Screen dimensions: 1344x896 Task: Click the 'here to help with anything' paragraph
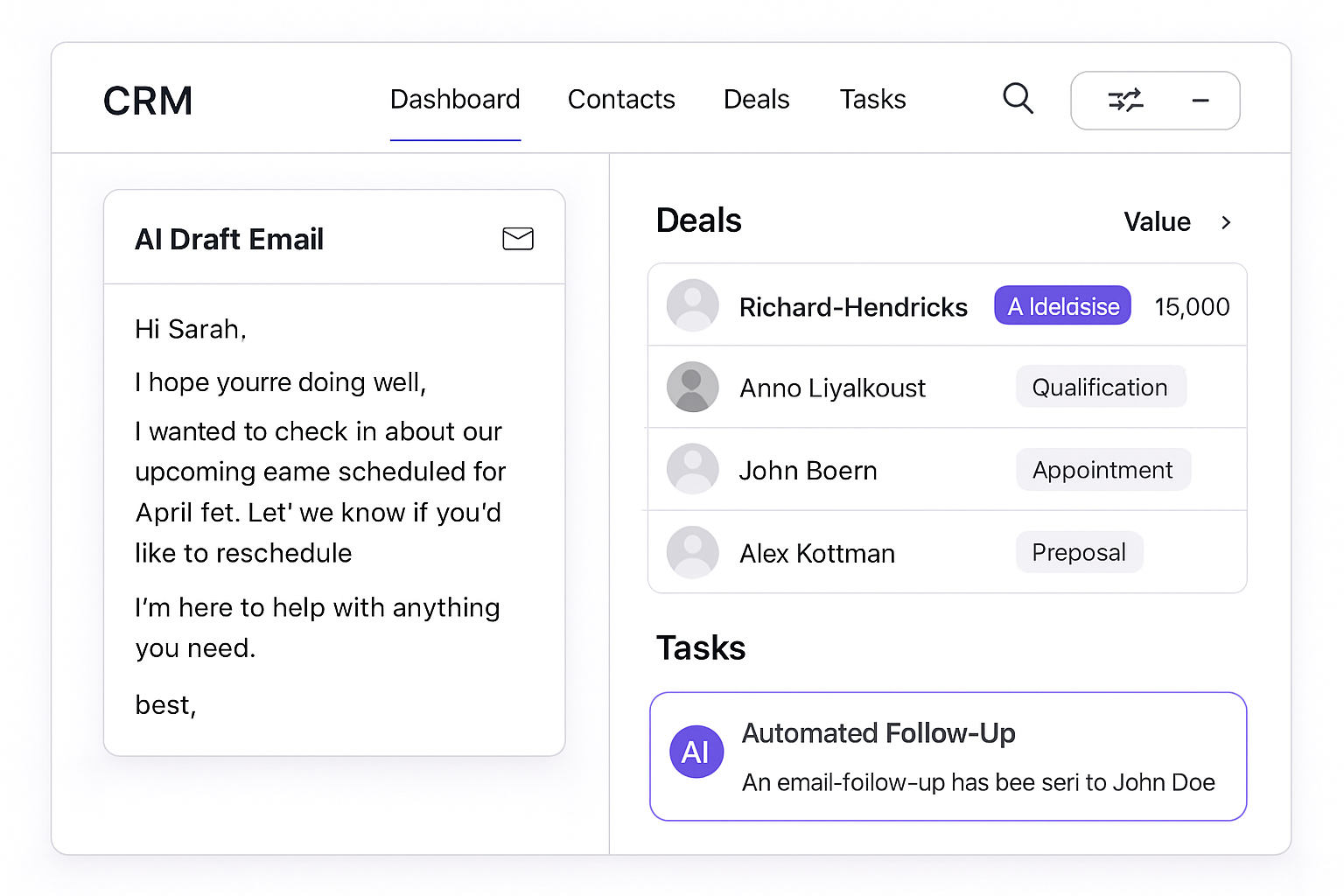coord(318,627)
